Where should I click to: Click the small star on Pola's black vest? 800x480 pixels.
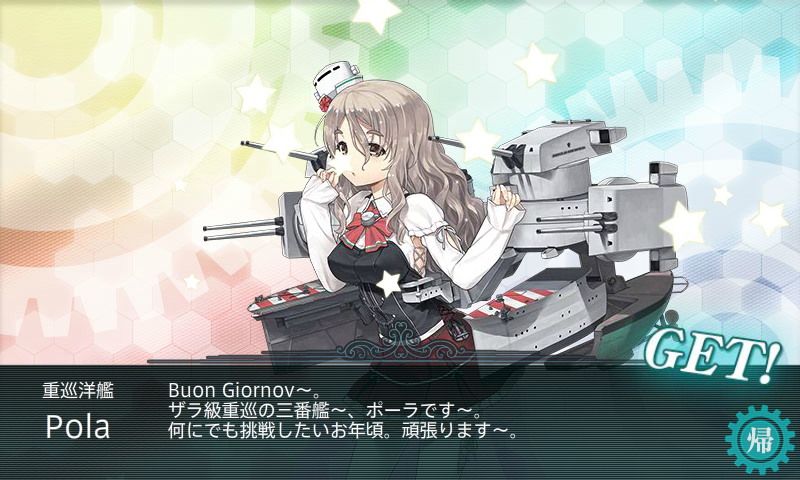point(388,283)
